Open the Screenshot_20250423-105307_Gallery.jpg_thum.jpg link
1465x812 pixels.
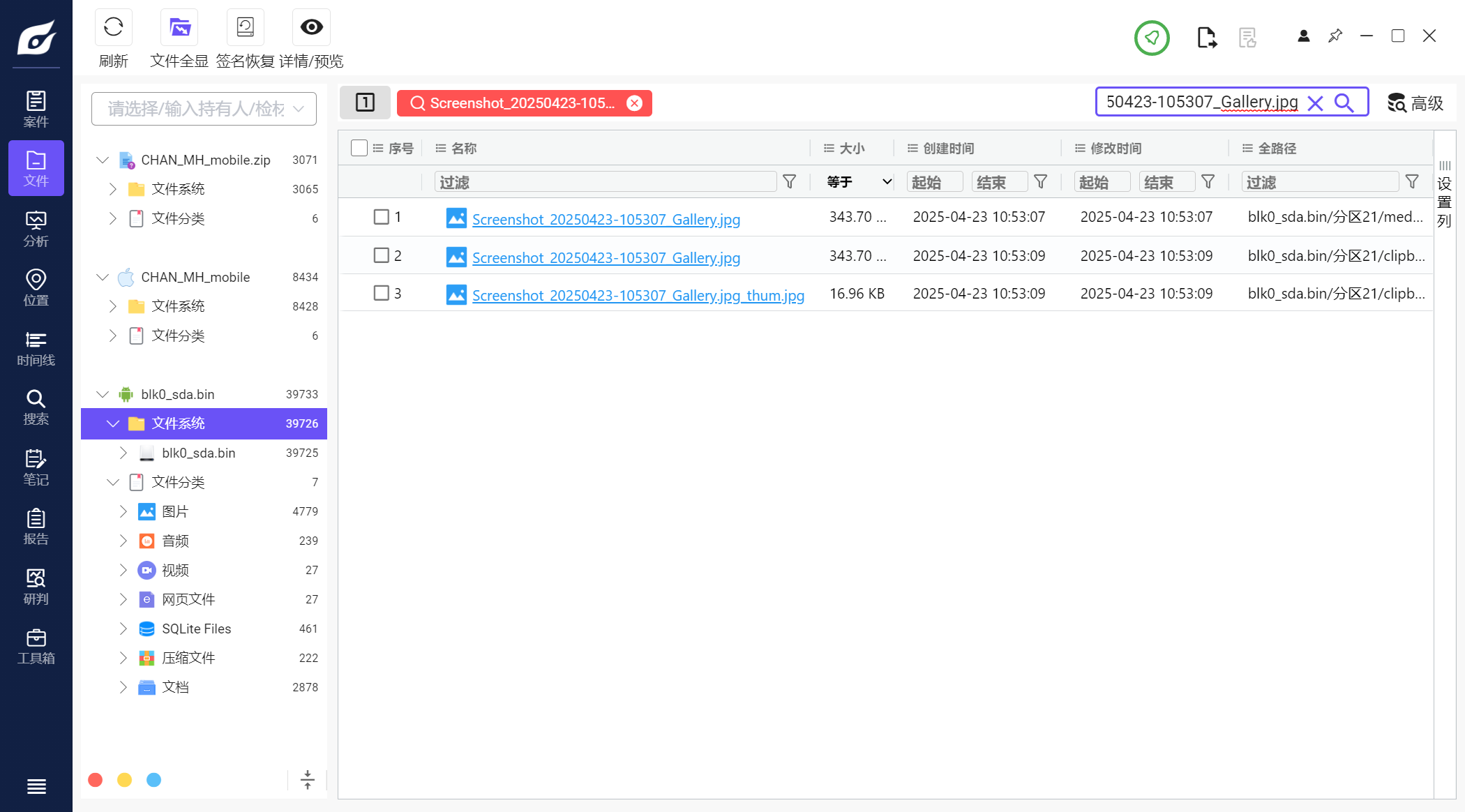pyautogui.click(x=638, y=296)
